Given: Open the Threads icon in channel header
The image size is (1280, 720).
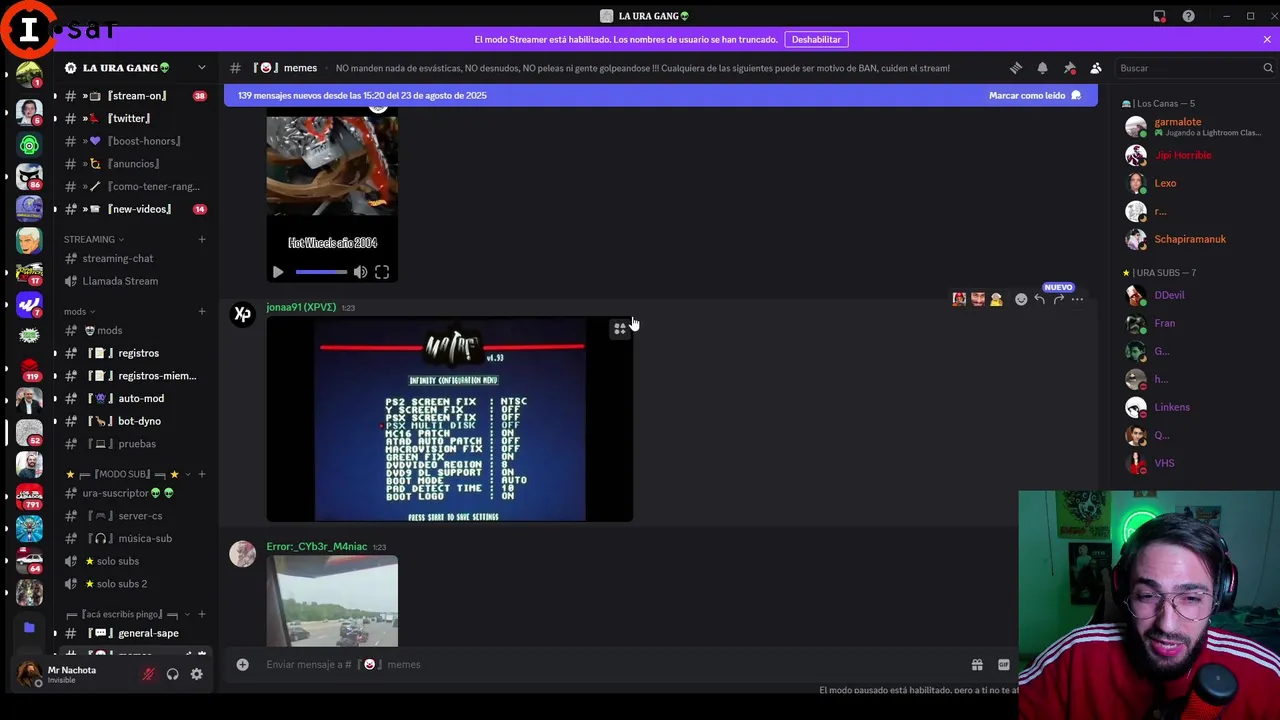Looking at the screenshot, I should pos(1016,68).
